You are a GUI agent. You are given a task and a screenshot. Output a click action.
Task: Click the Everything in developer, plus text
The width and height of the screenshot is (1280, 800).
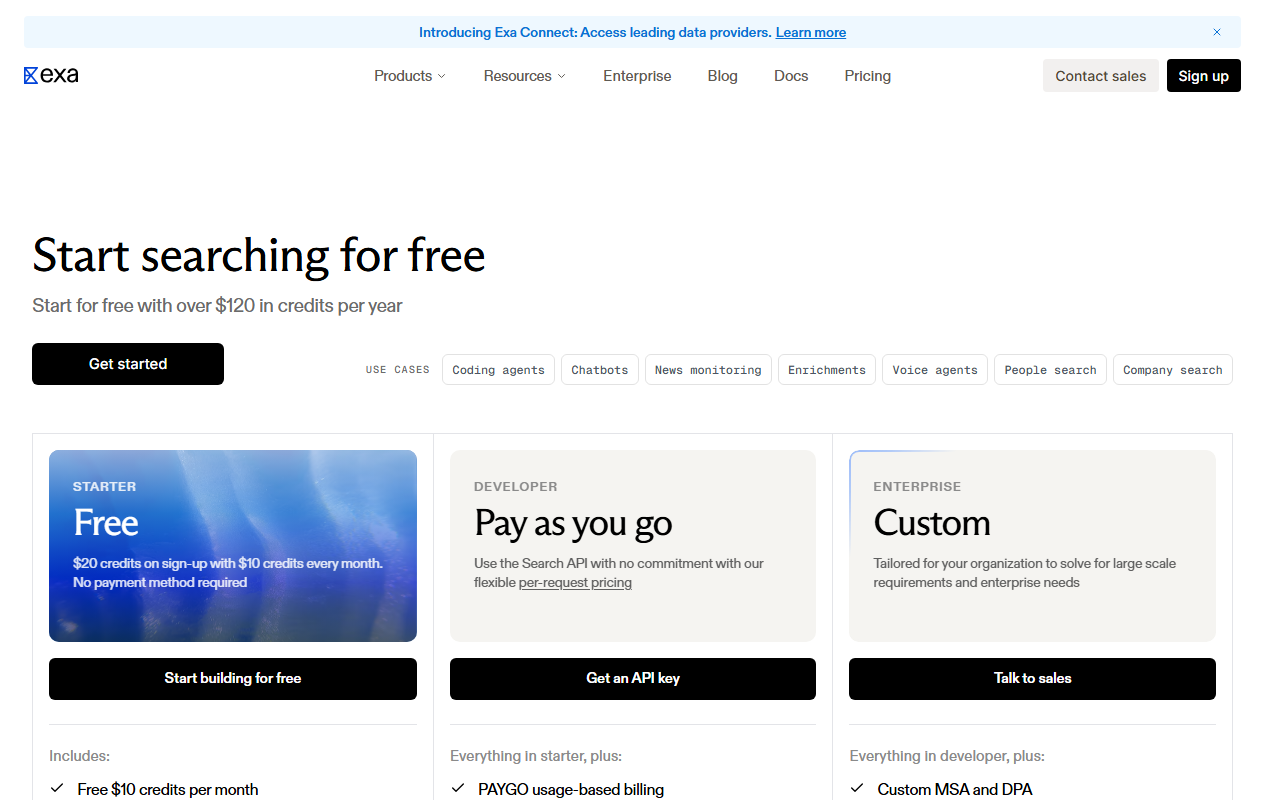(947, 757)
